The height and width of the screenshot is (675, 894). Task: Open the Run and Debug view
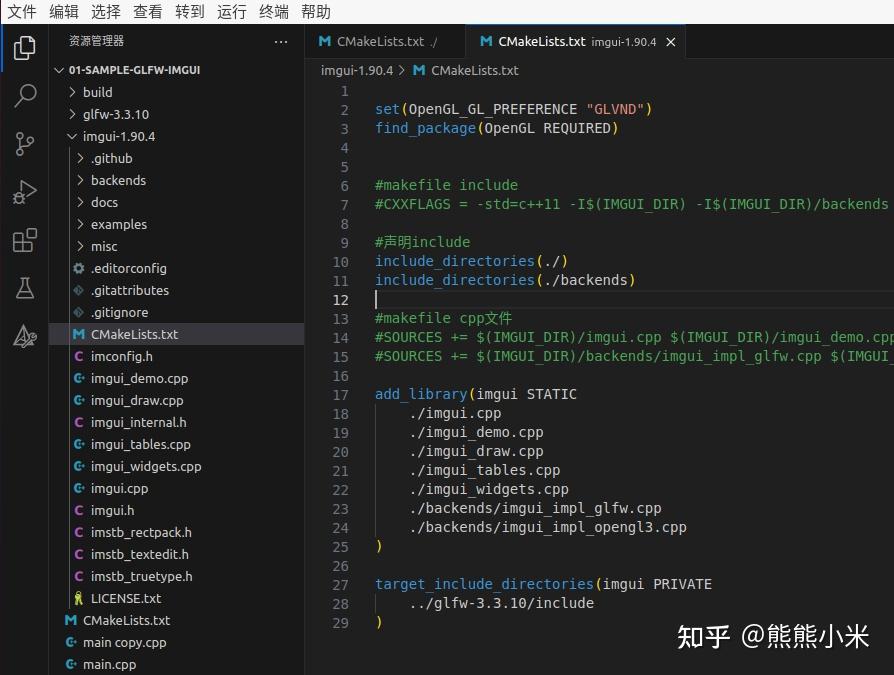(x=24, y=191)
